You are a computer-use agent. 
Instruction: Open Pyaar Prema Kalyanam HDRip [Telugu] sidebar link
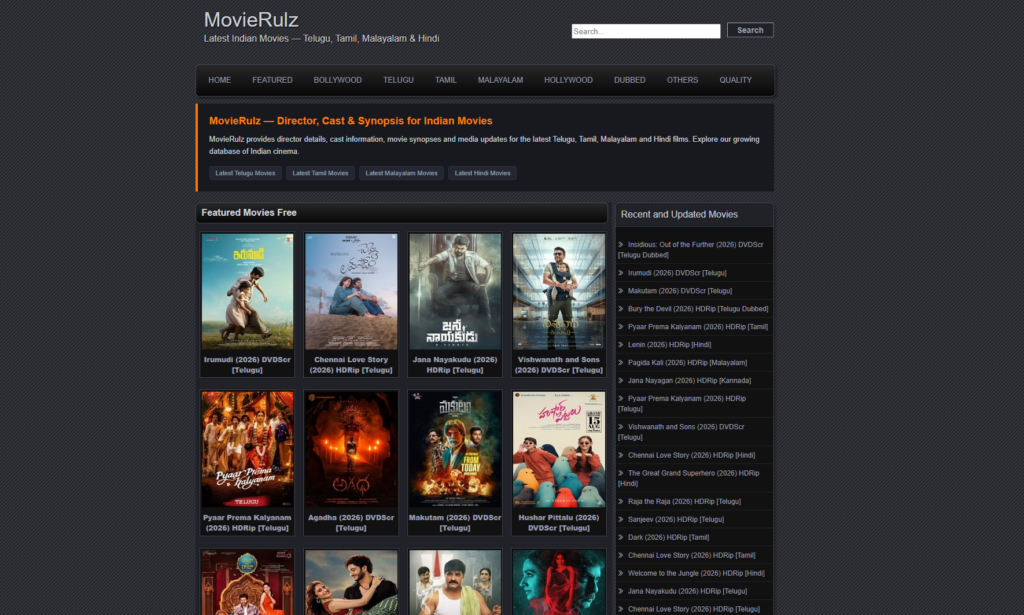(x=682, y=403)
